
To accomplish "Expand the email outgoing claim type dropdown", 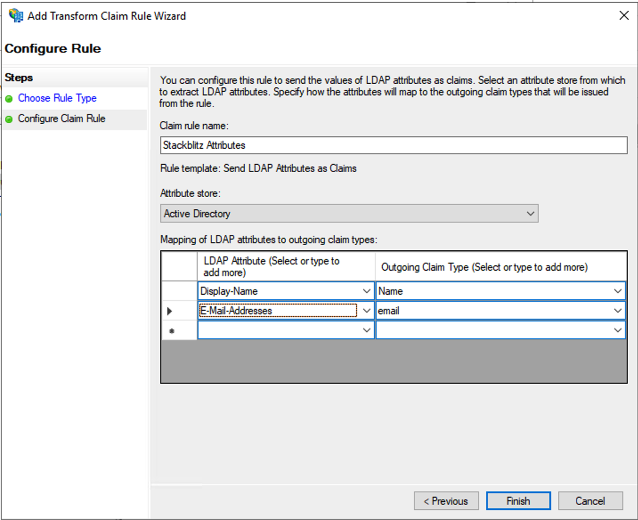I will click(x=617, y=311).
